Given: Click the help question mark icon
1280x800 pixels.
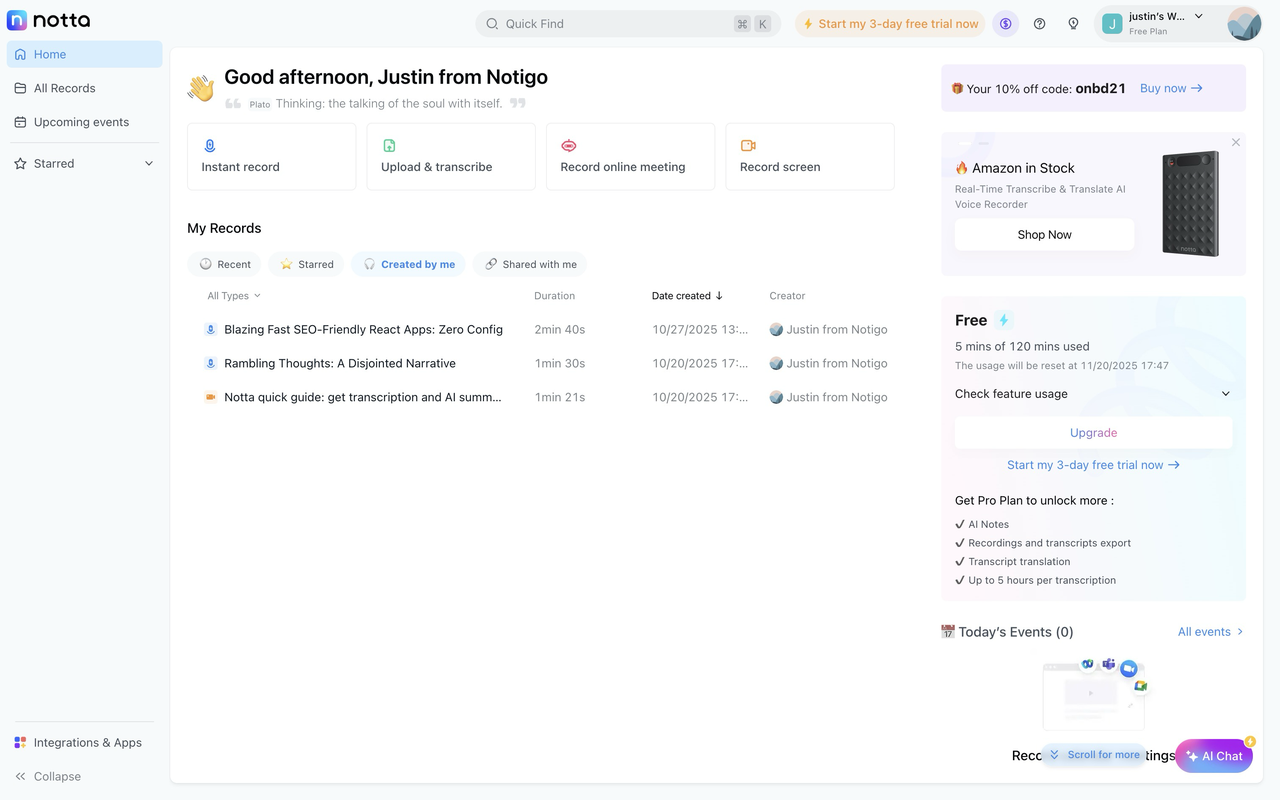Looking at the screenshot, I should [x=1039, y=23].
